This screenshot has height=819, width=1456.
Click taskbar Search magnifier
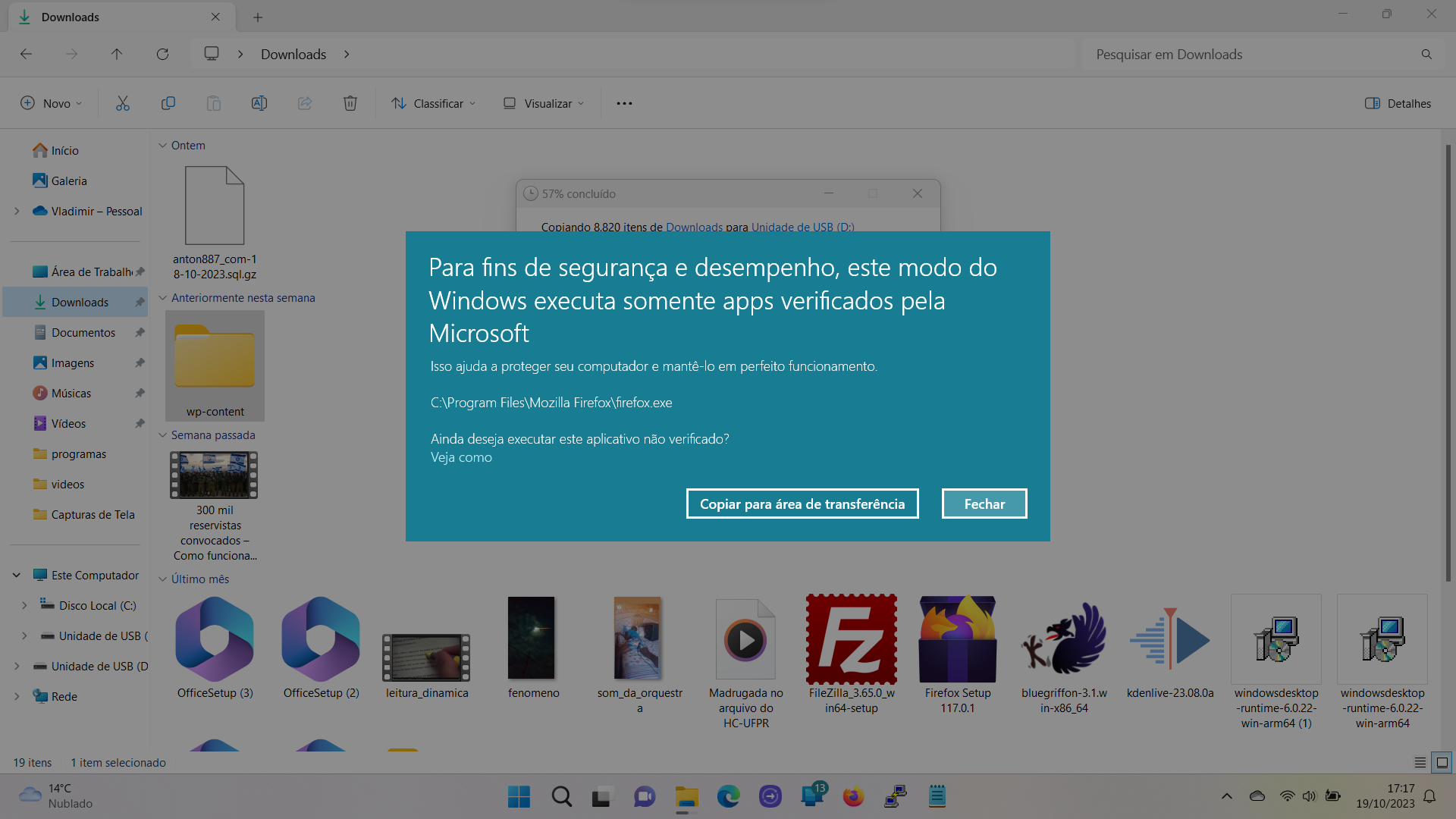click(x=561, y=796)
